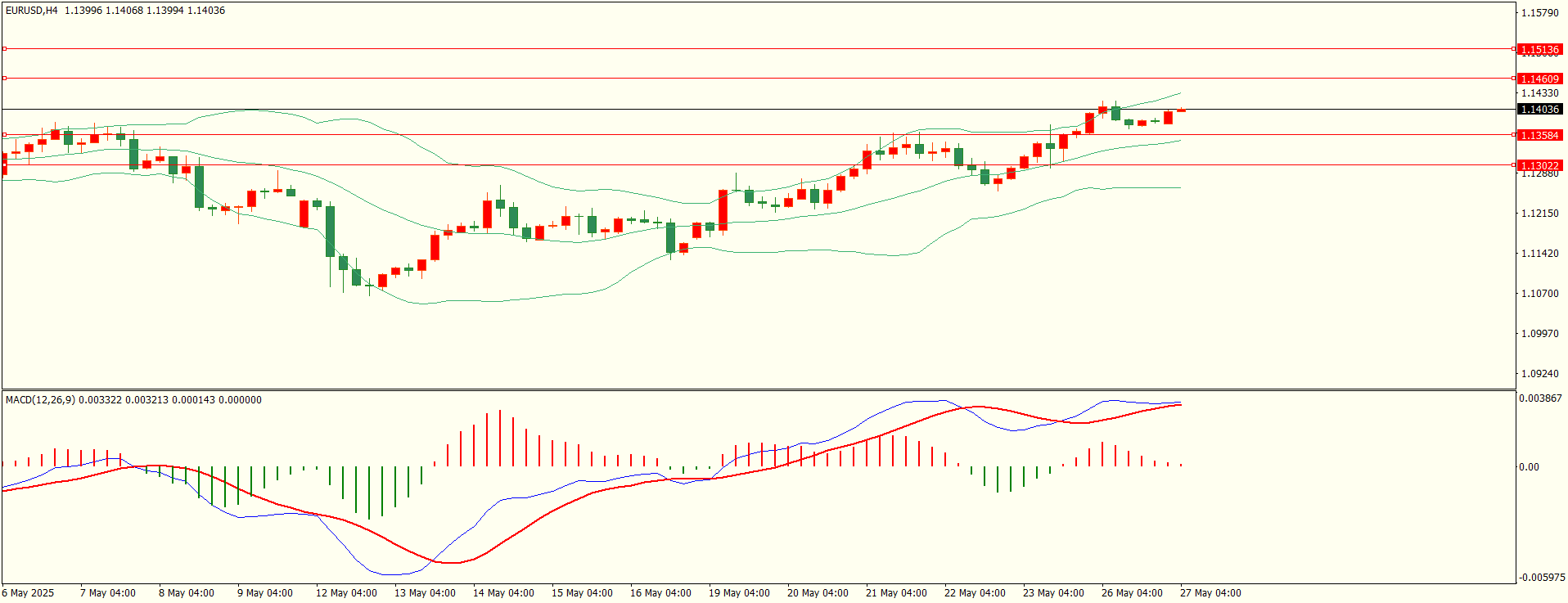This screenshot has height=603, width=1568.
Task: Click the 6 May 2025 date label
Action: tap(28, 593)
